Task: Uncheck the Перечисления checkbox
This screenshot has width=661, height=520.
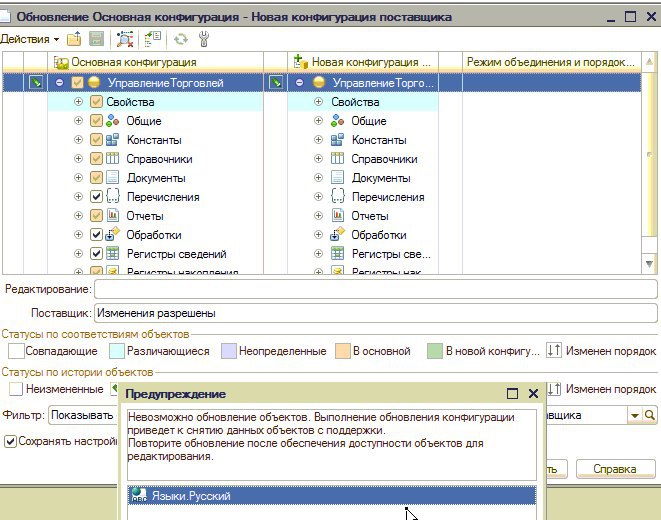Action: pyautogui.click(x=96, y=196)
